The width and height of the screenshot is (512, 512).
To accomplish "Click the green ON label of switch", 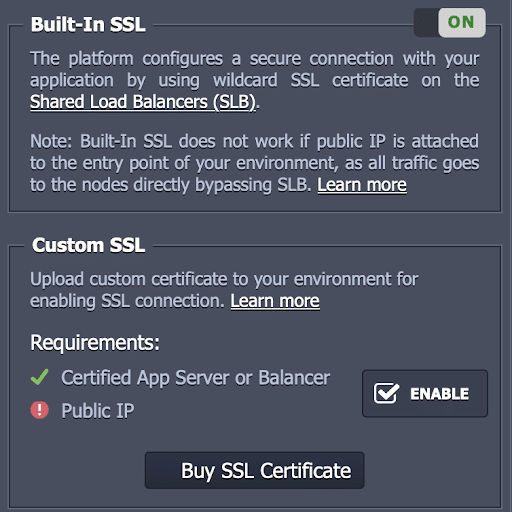I will click(x=461, y=22).
